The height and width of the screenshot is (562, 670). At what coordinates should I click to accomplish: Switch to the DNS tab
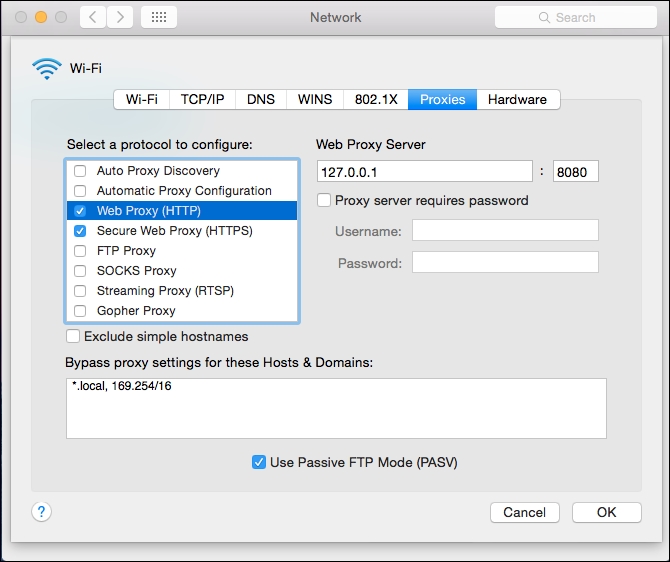260,99
